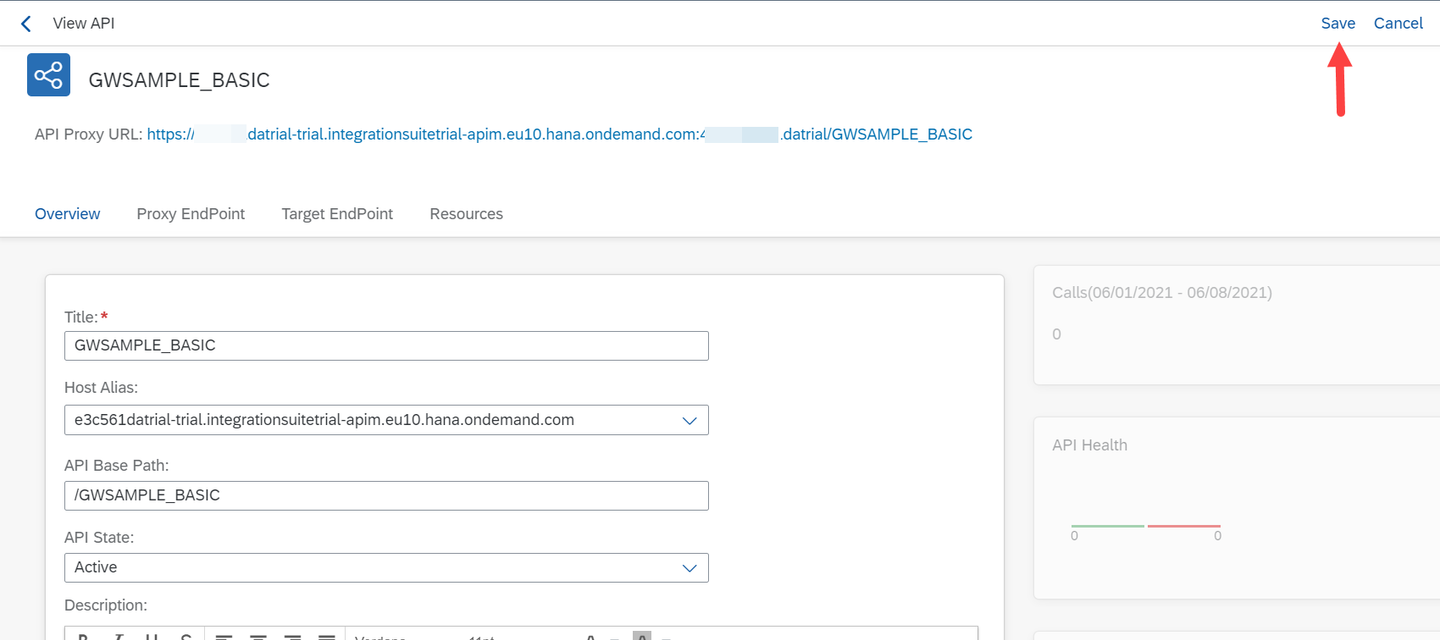Screen dimensions: 1440x640
Task: Click the blue API share icon beside GWSAMPLE_BASIC
Action: 49,75
